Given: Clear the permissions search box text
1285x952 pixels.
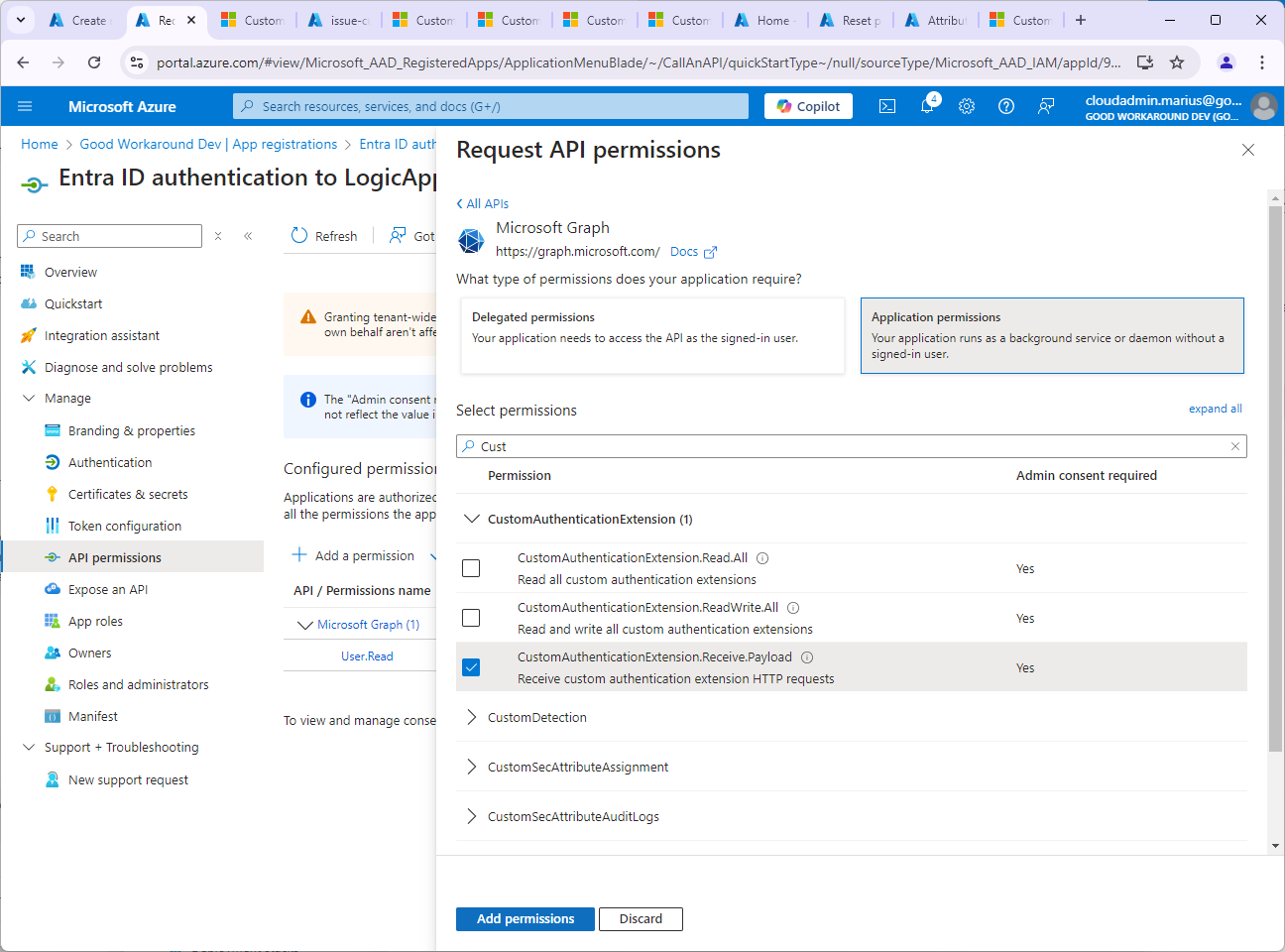Looking at the screenshot, I should (1235, 446).
